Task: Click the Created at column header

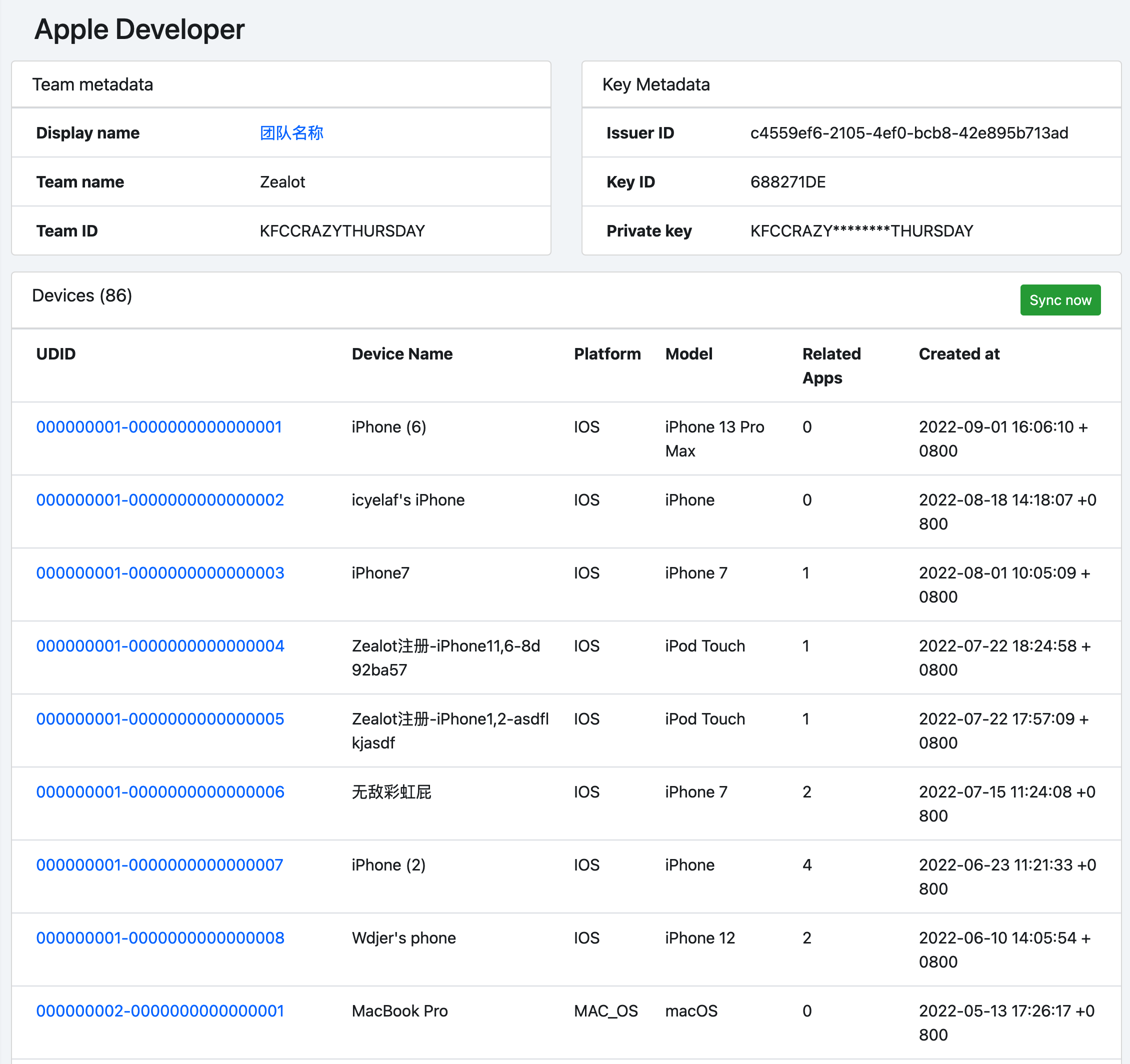Action: (959, 354)
